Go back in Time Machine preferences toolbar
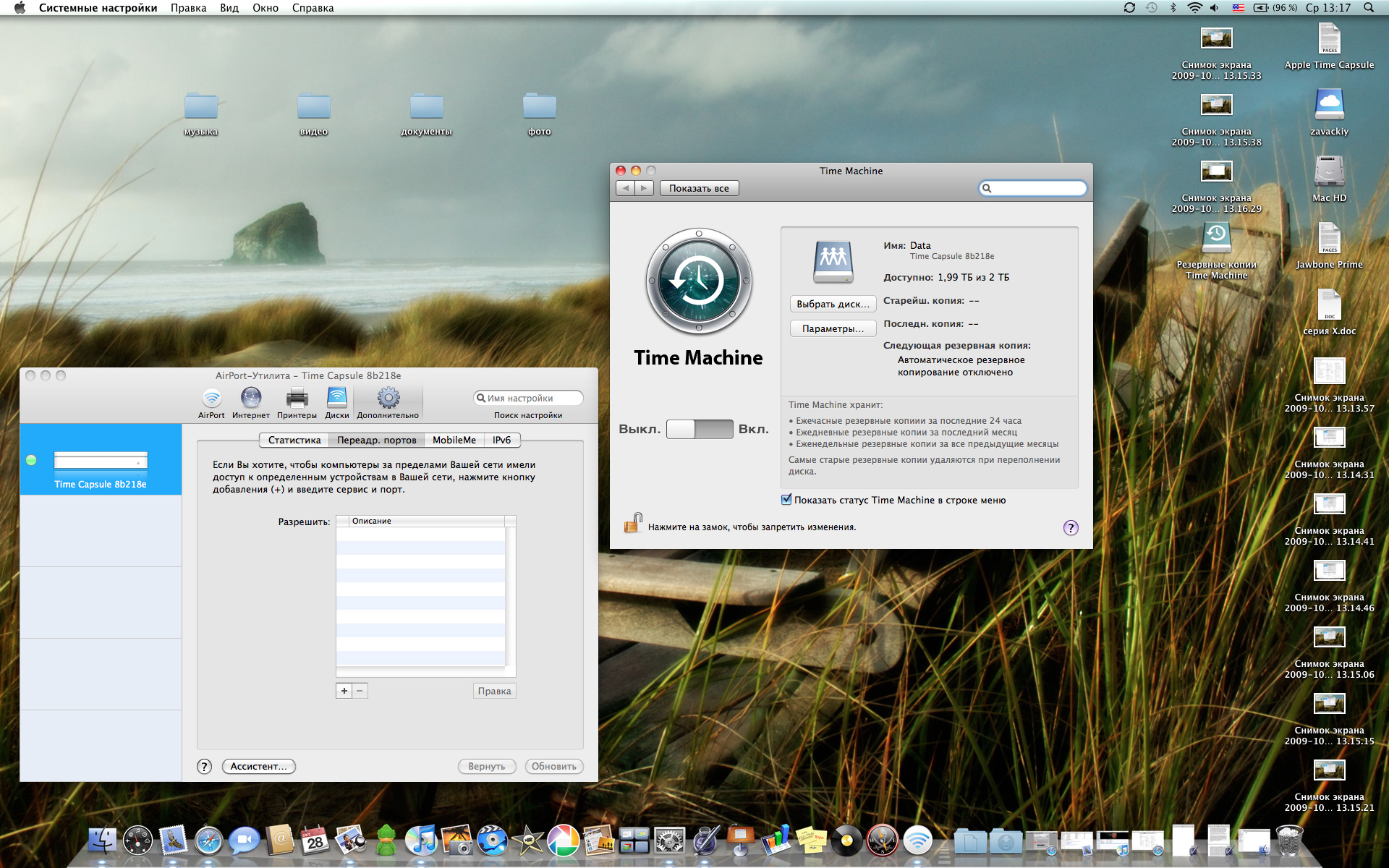Screen dimensions: 1389x868 click(626, 188)
